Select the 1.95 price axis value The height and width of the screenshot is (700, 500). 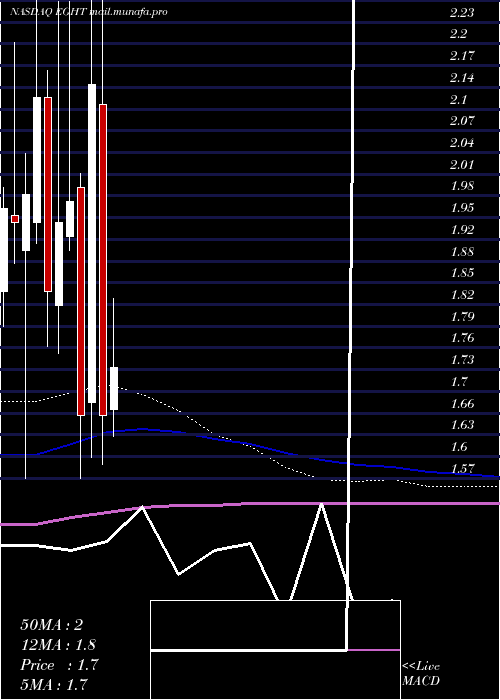click(462, 208)
